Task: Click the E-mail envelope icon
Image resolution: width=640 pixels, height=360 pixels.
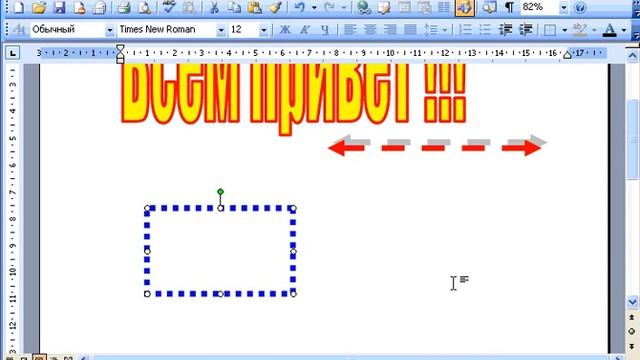Action: [100, 7]
